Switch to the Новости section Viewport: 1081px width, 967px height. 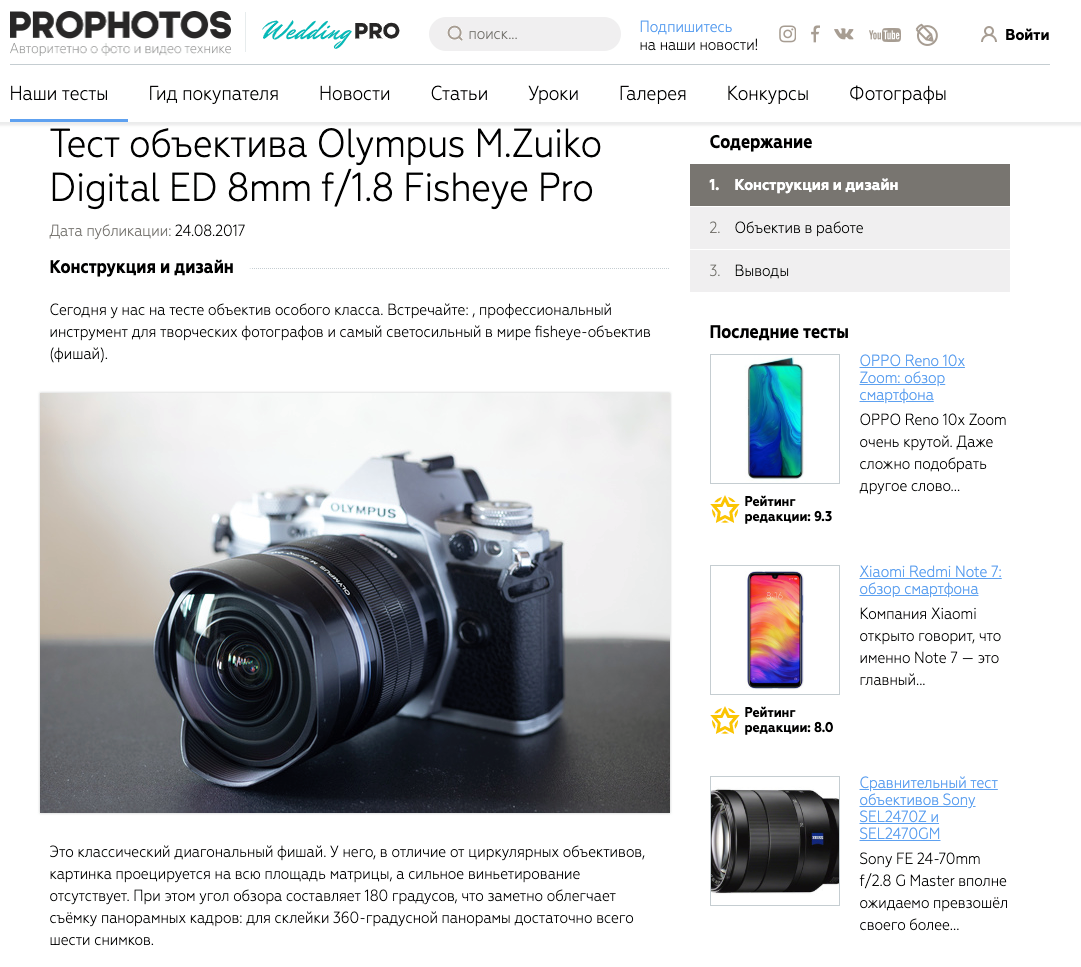[354, 94]
